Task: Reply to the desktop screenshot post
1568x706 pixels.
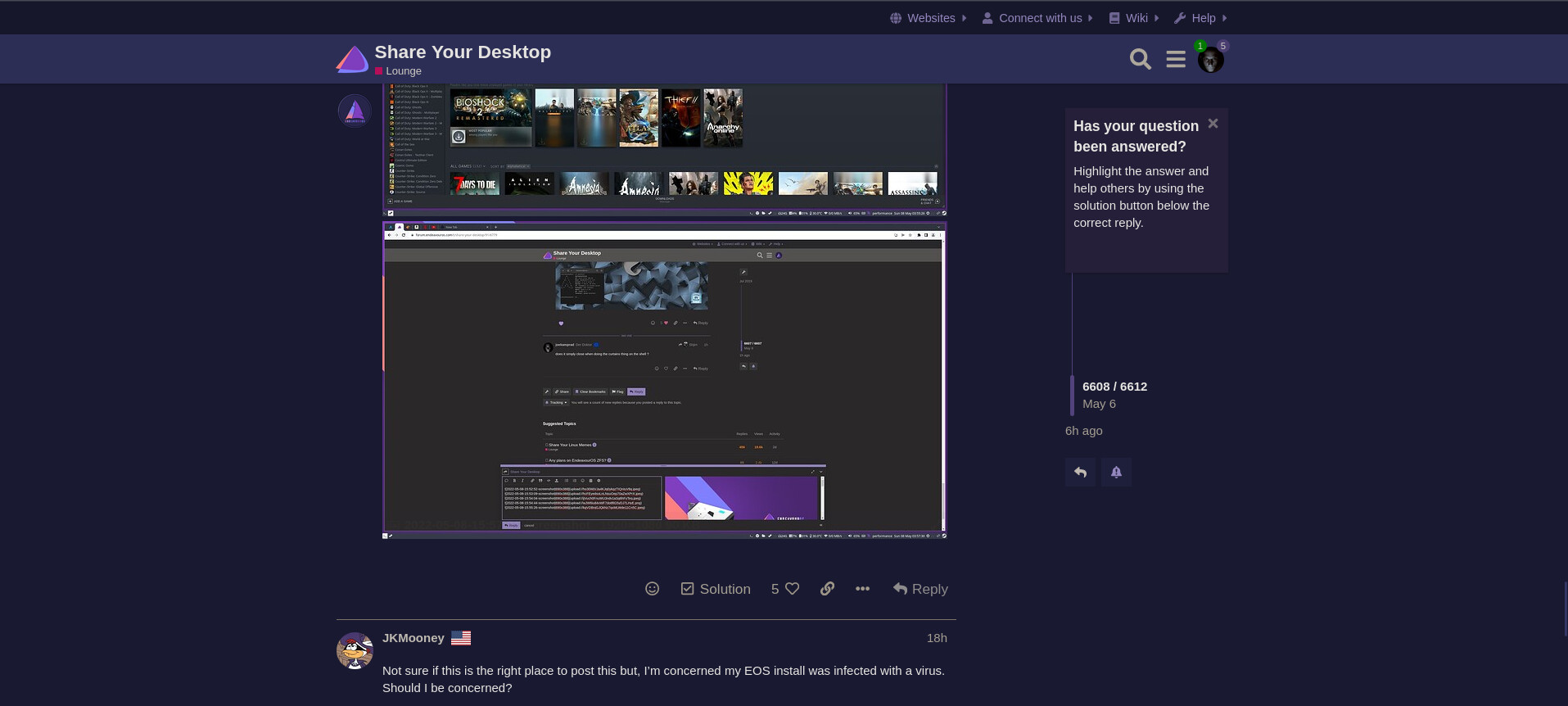Action: pos(920,589)
